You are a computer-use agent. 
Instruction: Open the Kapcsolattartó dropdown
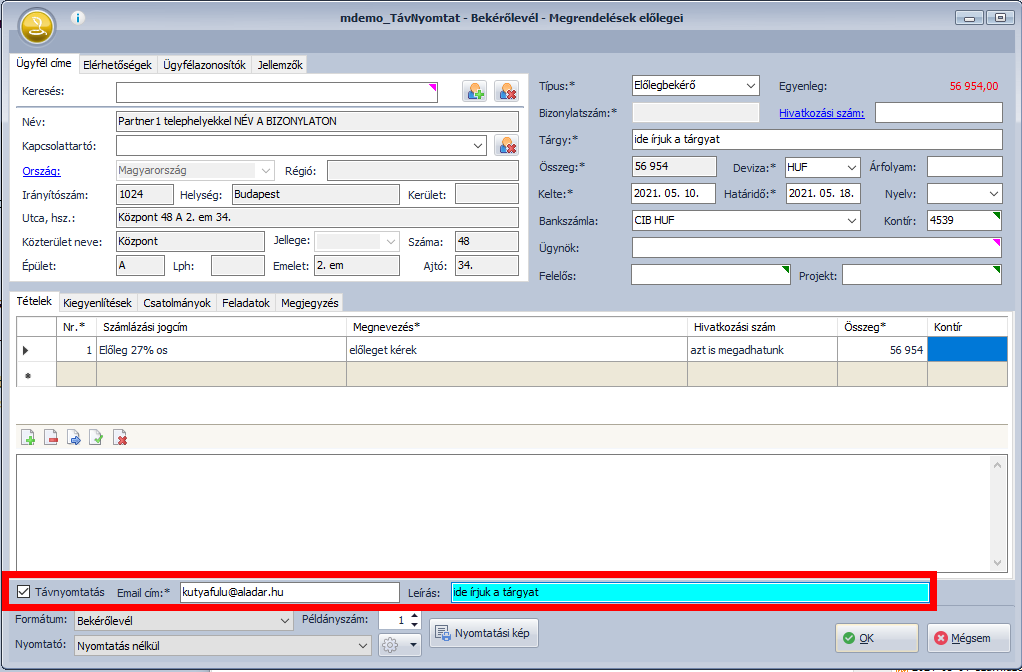tap(479, 145)
